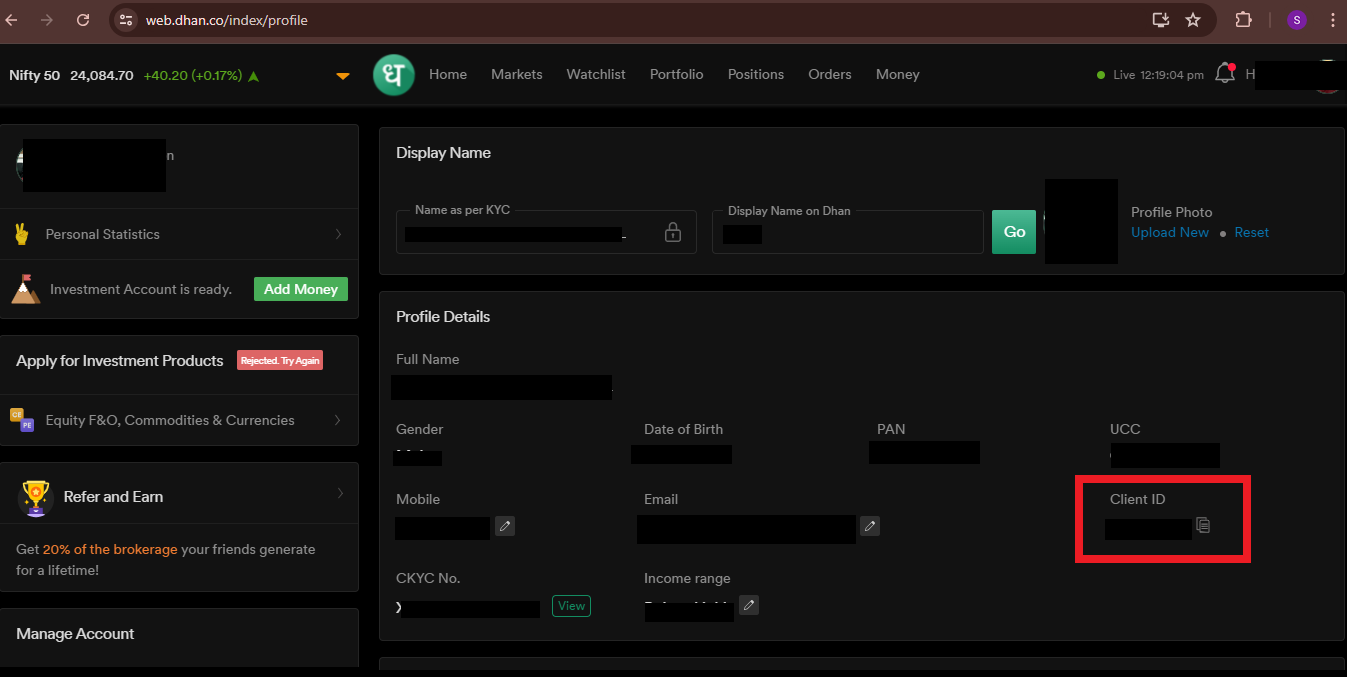The width and height of the screenshot is (1347, 677).
Task: Edit the Income range using the pencil icon
Action: (749, 604)
